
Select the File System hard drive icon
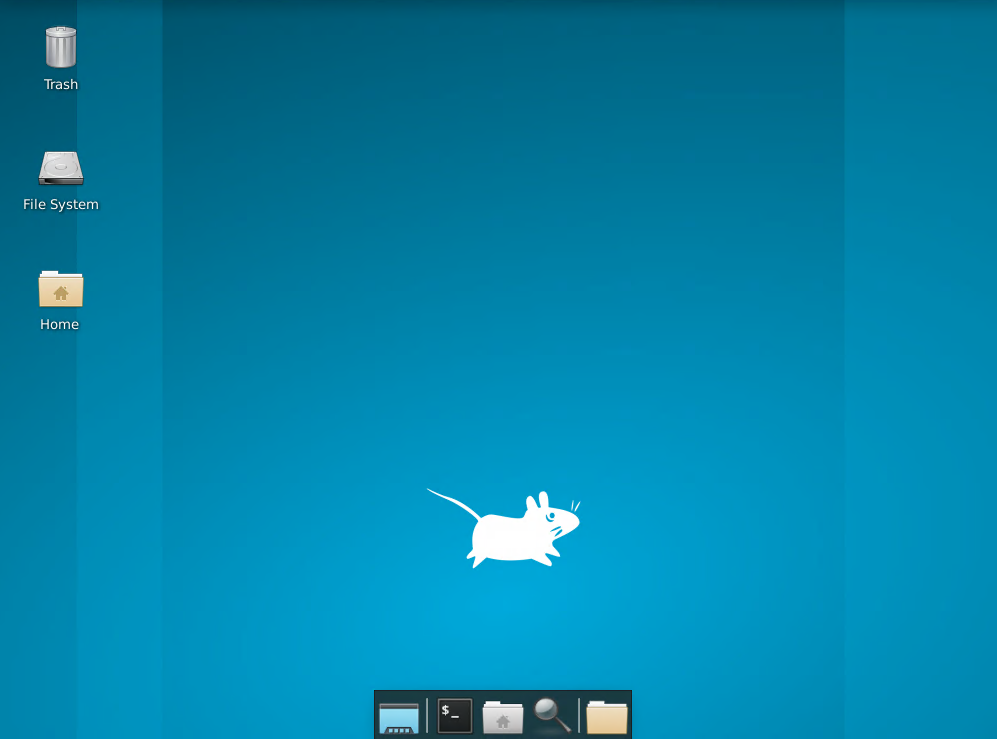coord(61,168)
